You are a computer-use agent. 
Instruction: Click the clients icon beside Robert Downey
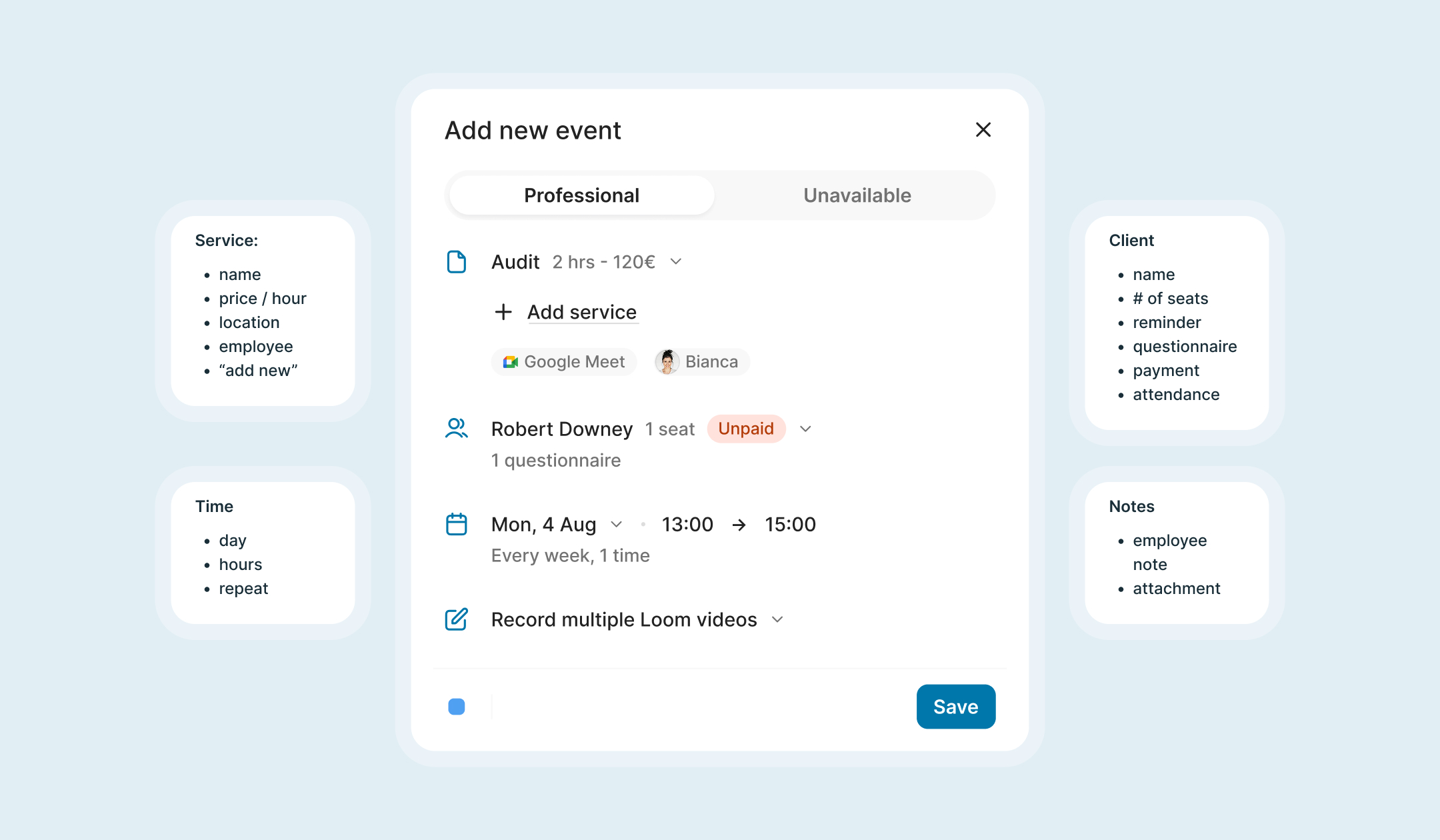coord(456,428)
